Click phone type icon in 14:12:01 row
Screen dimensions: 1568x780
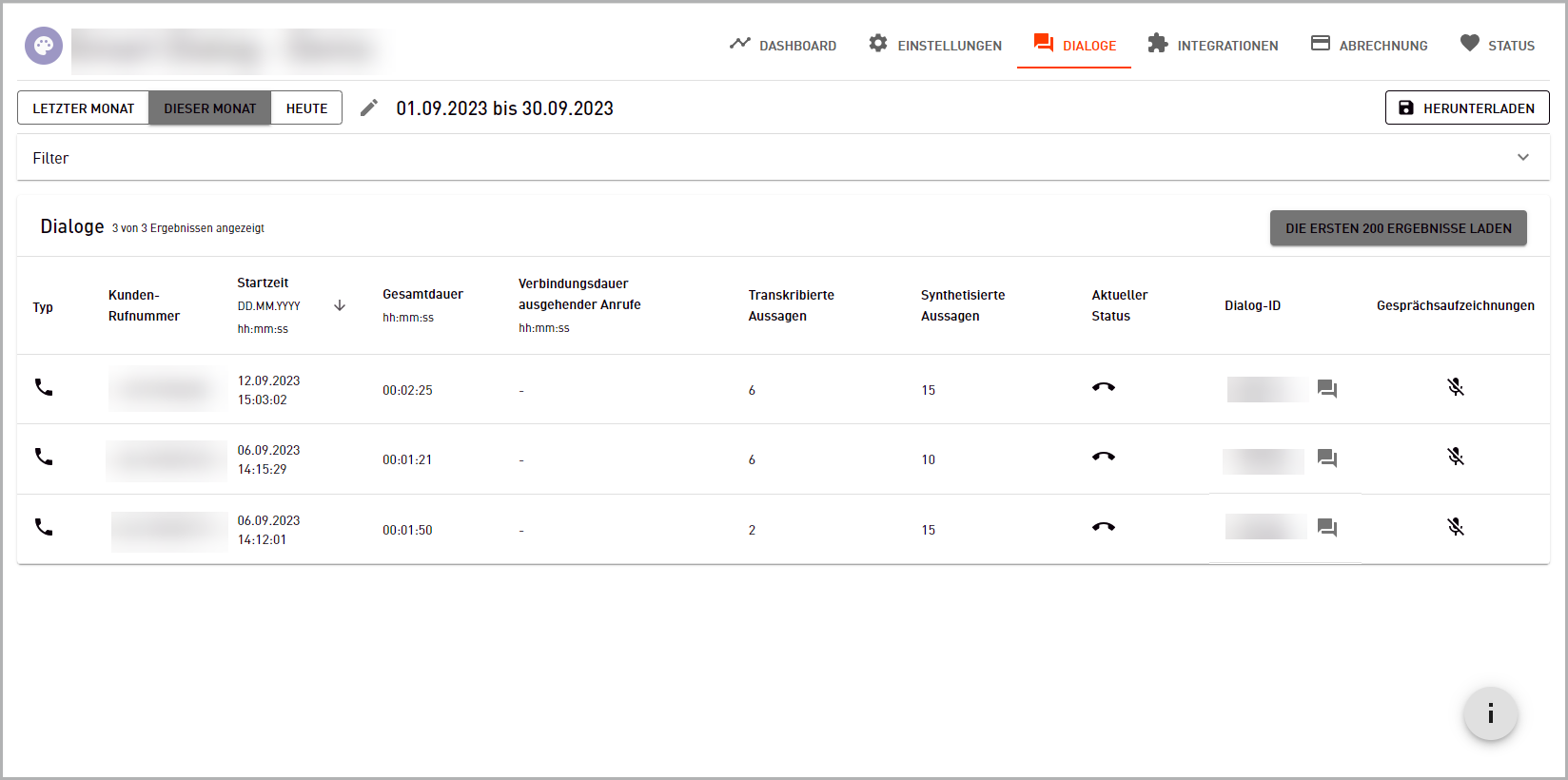[44, 527]
